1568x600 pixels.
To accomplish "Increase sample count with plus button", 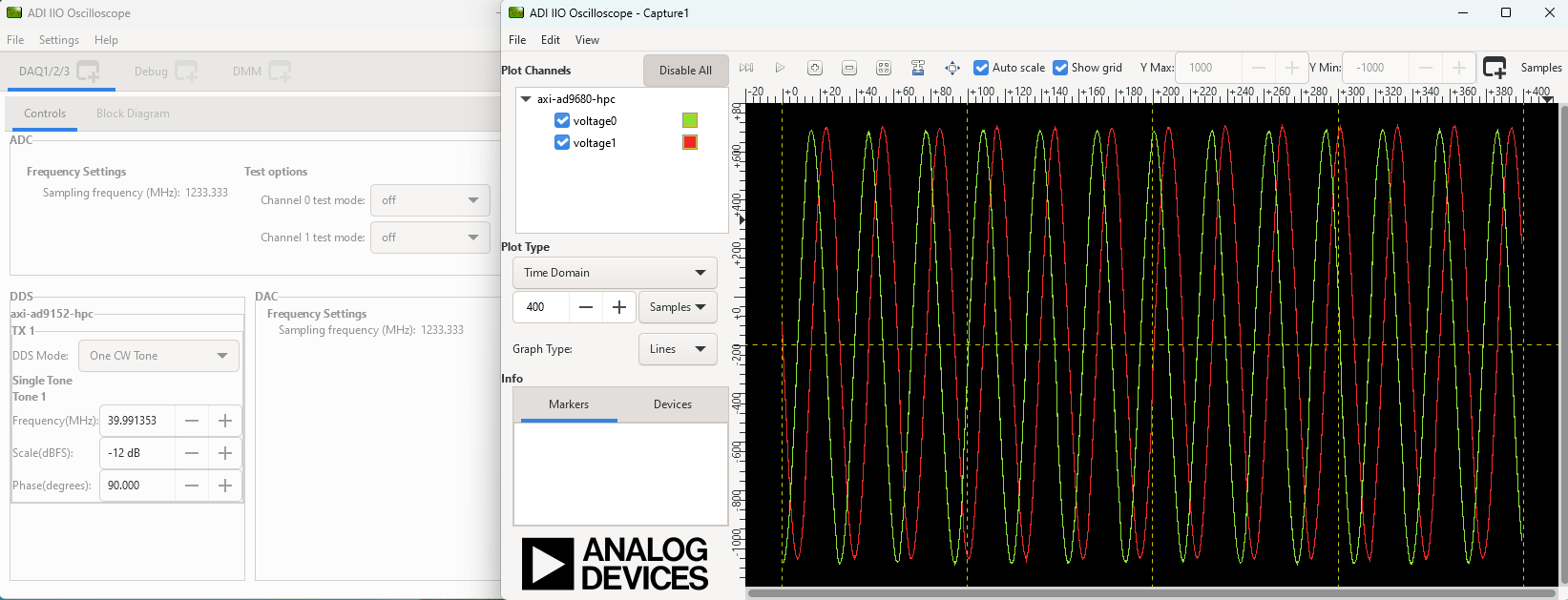I will [619, 307].
